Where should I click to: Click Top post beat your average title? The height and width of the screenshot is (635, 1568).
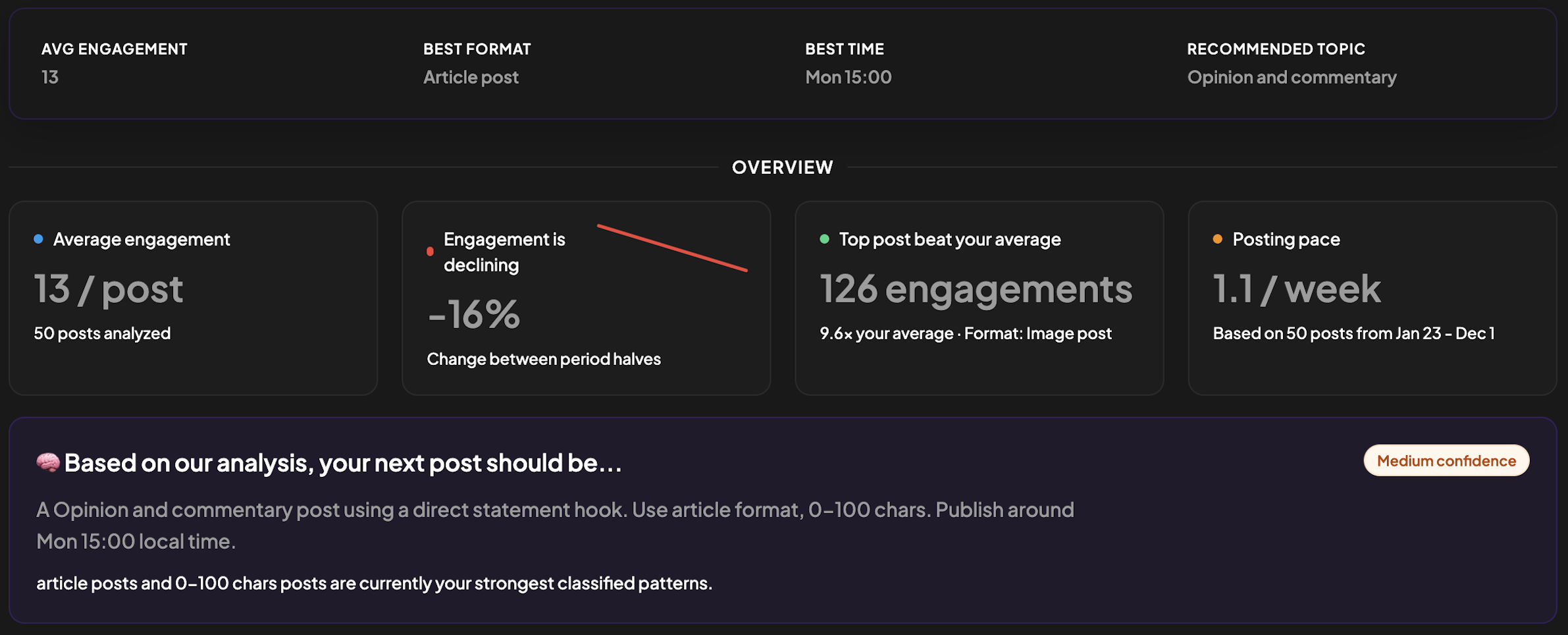[x=950, y=239]
